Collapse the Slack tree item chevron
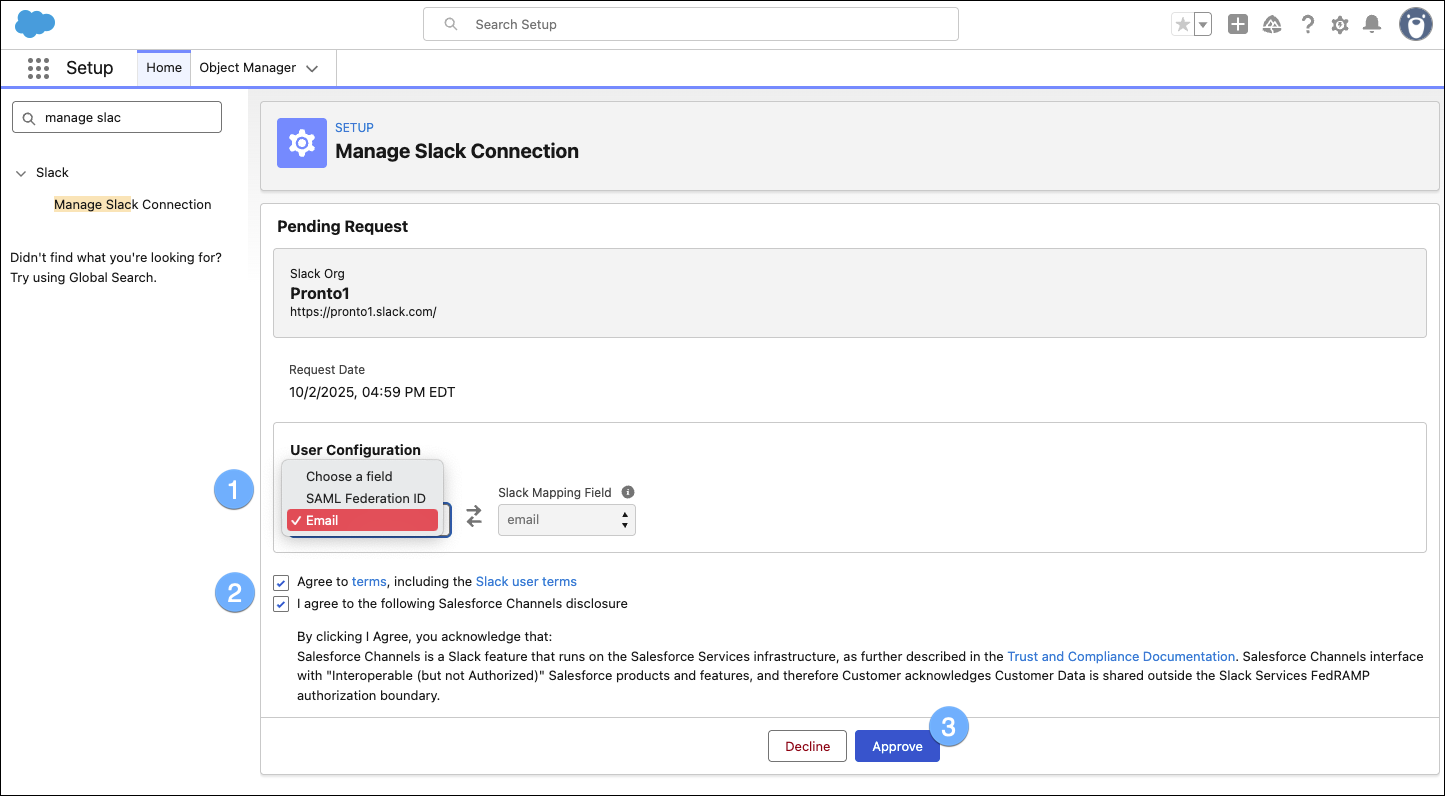The image size is (1445, 796). click(21, 172)
